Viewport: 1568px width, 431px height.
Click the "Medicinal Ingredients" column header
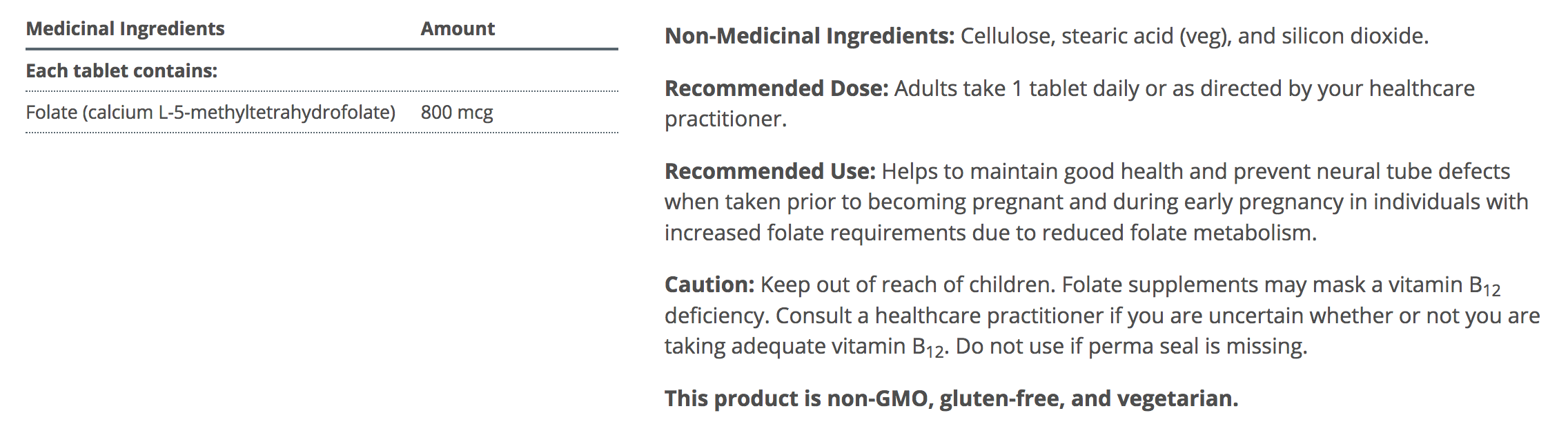[125, 29]
